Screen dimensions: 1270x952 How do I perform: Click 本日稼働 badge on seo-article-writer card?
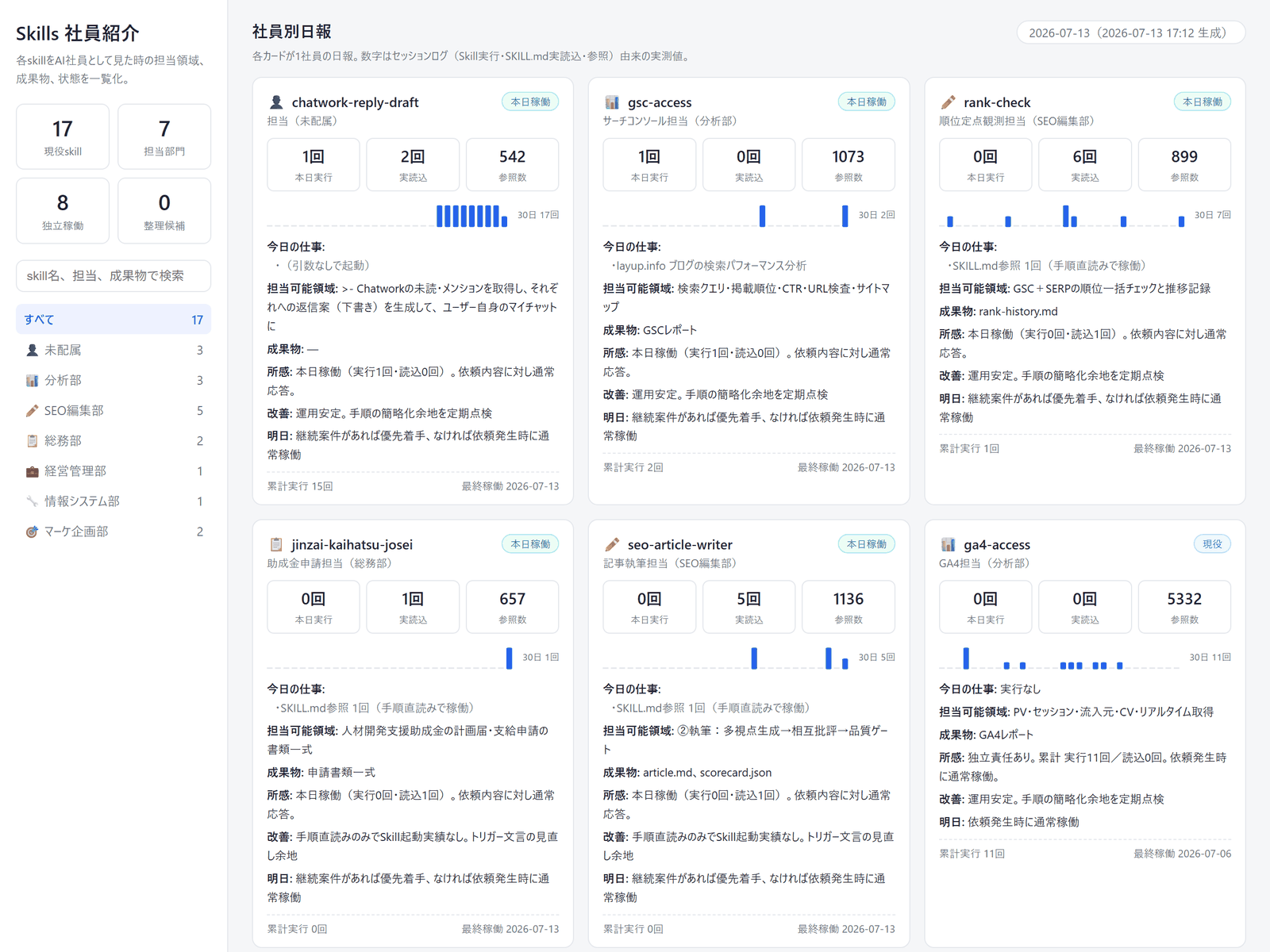[x=867, y=543]
